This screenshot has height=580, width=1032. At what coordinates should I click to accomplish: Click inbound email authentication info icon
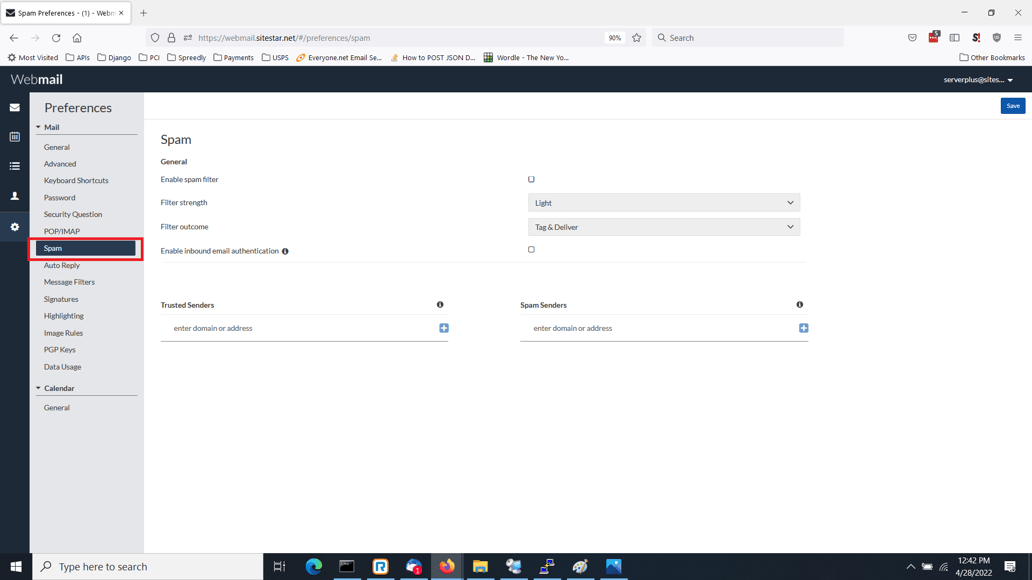click(x=285, y=252)
